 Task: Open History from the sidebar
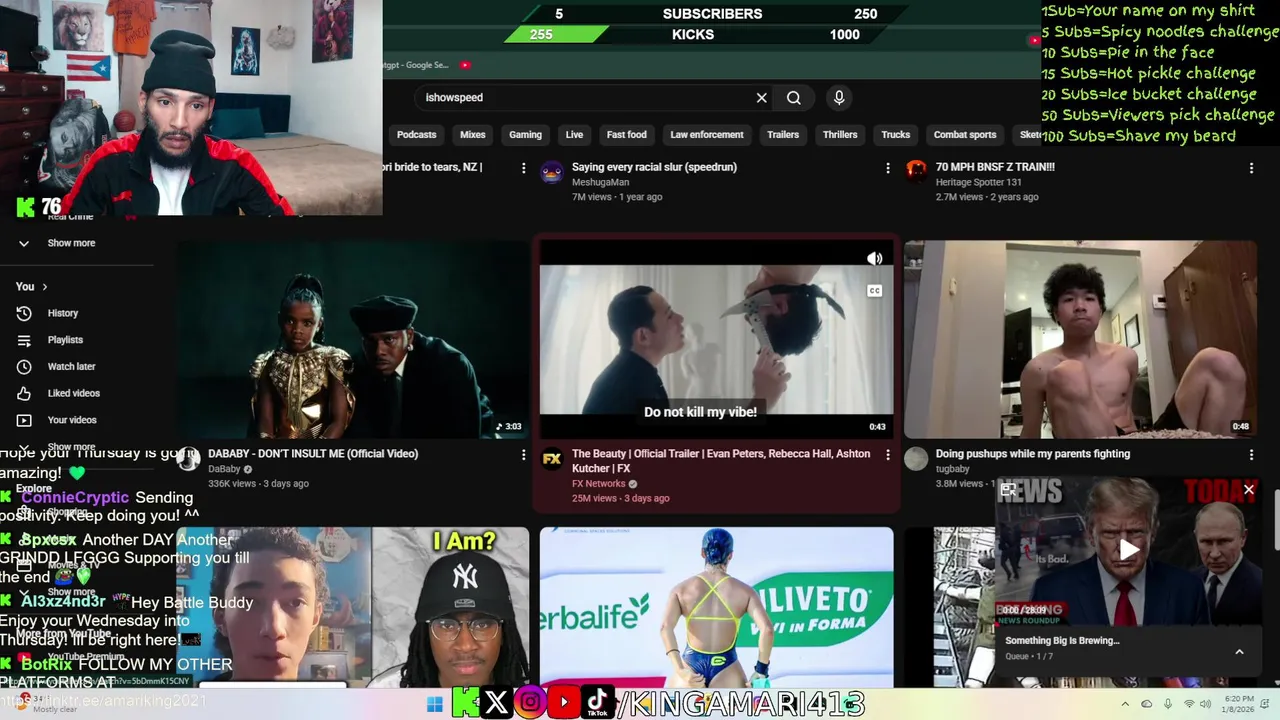(62, 313)
